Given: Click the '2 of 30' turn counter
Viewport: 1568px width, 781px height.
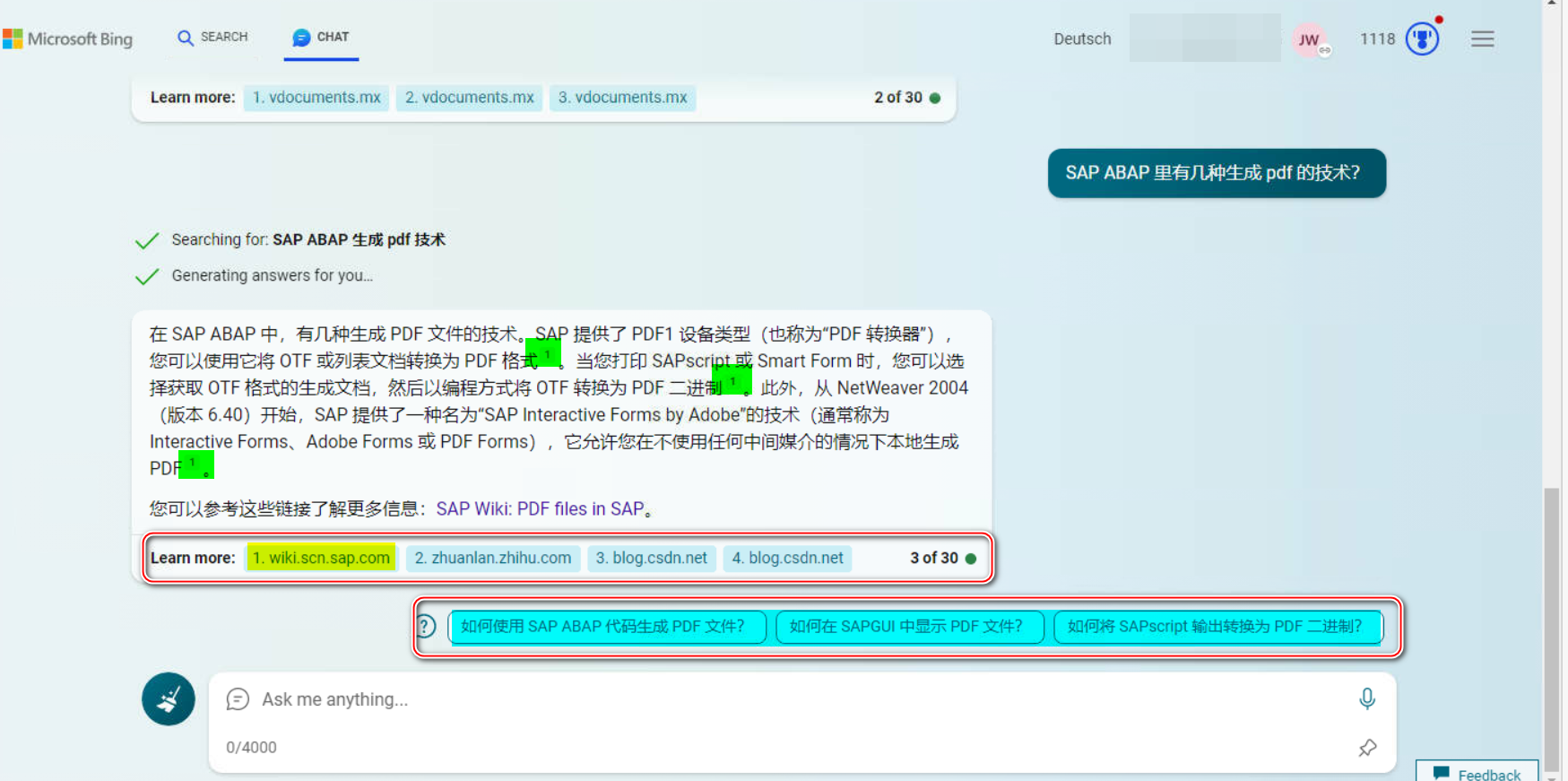Looking at the screenshot, I should point(898,98).
